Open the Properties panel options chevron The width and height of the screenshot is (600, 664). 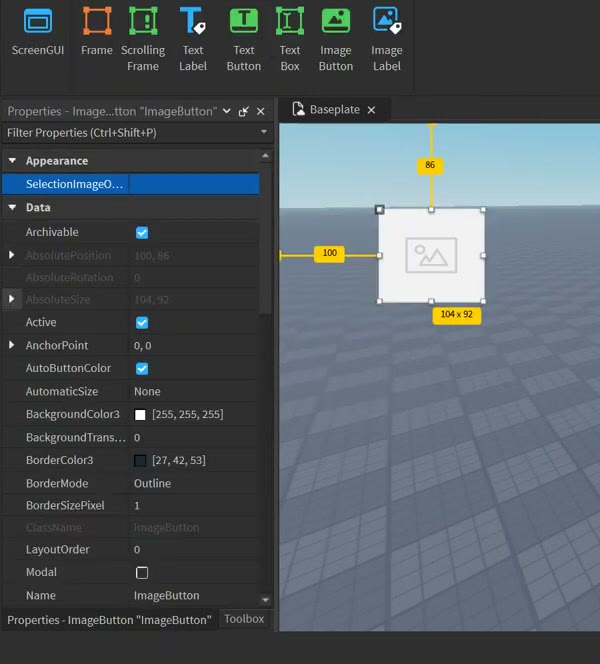[227, 111]
